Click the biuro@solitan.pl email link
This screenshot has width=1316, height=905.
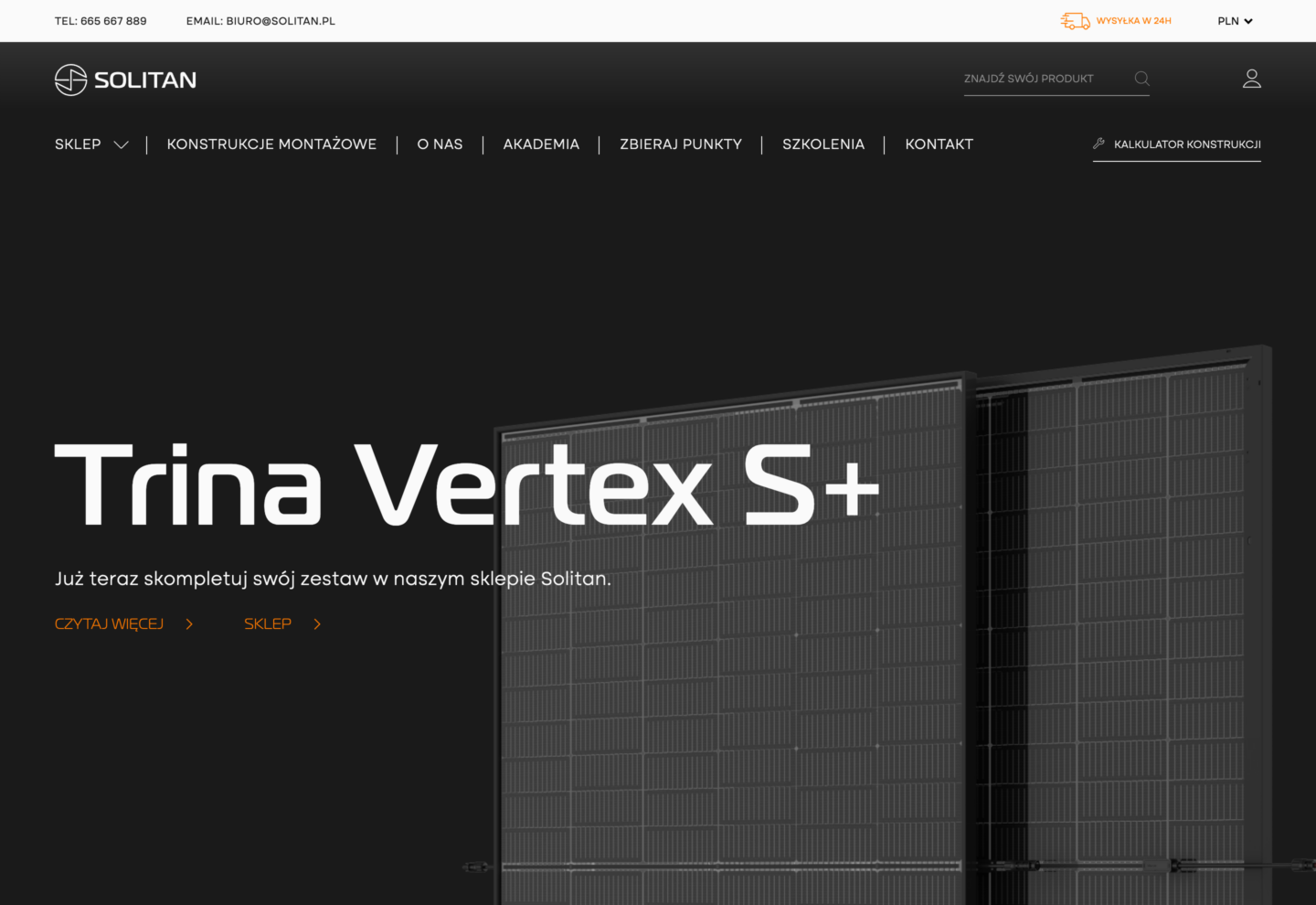280,21
